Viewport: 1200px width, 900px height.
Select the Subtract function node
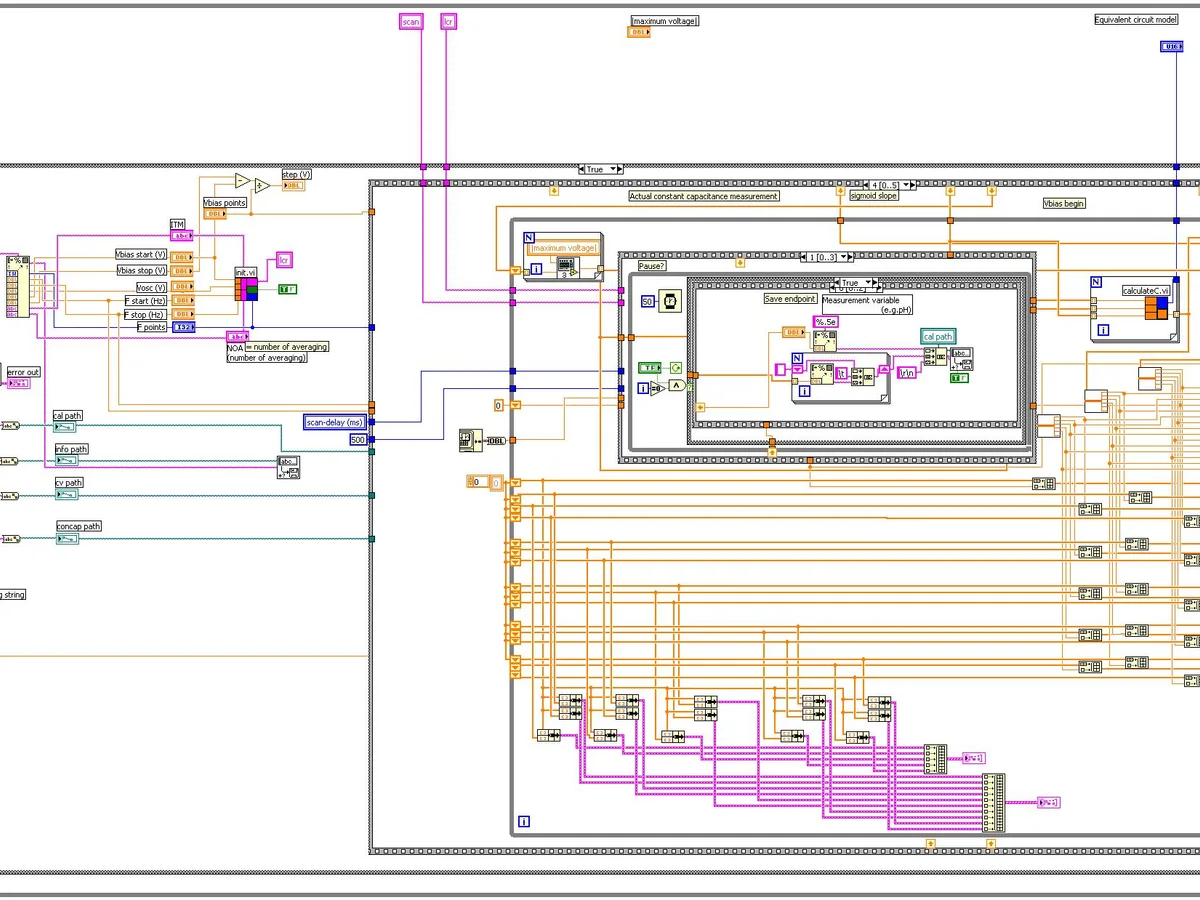tap(242, 181)
